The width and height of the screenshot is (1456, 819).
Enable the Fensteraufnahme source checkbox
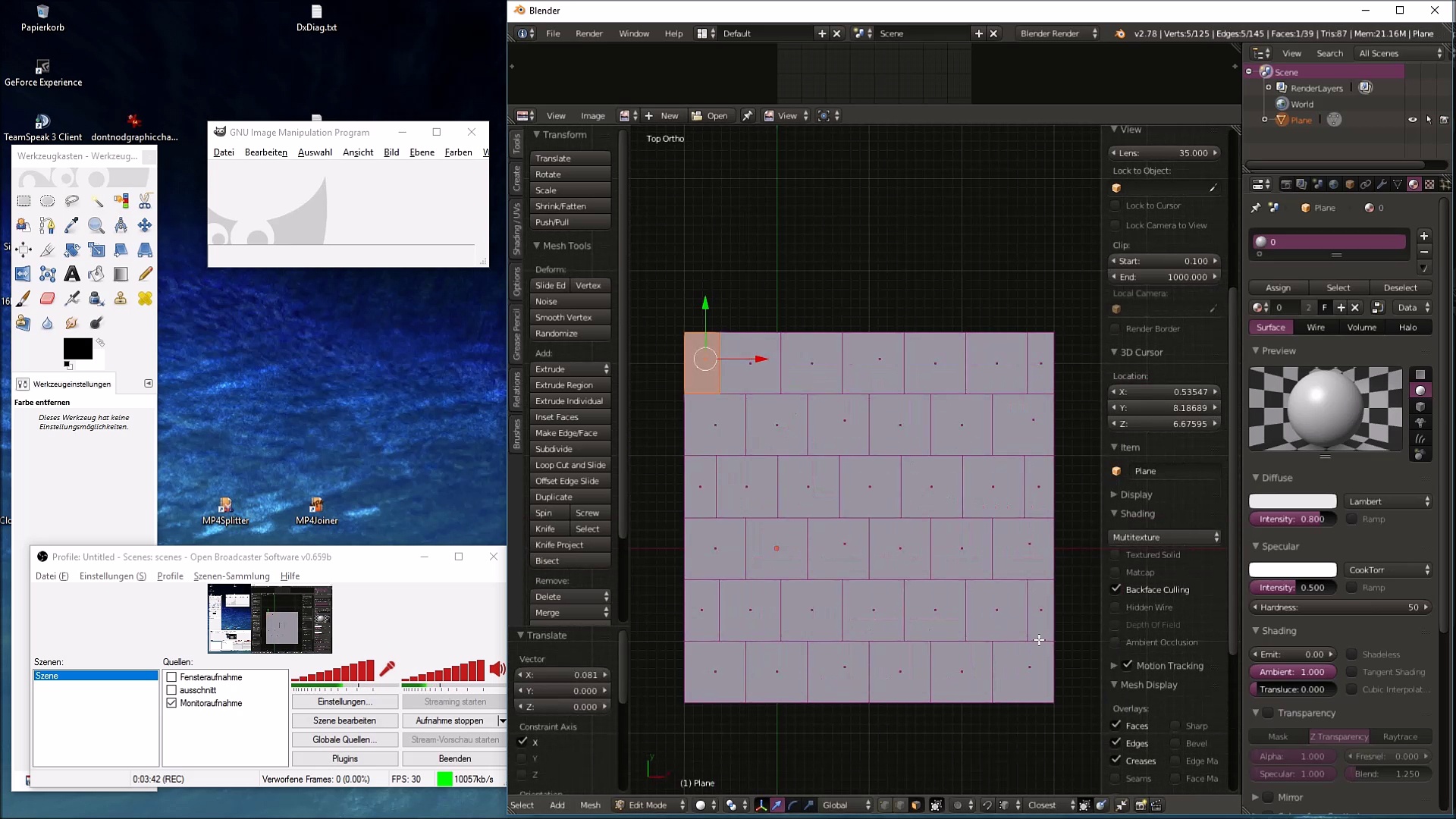pos(171,677)
